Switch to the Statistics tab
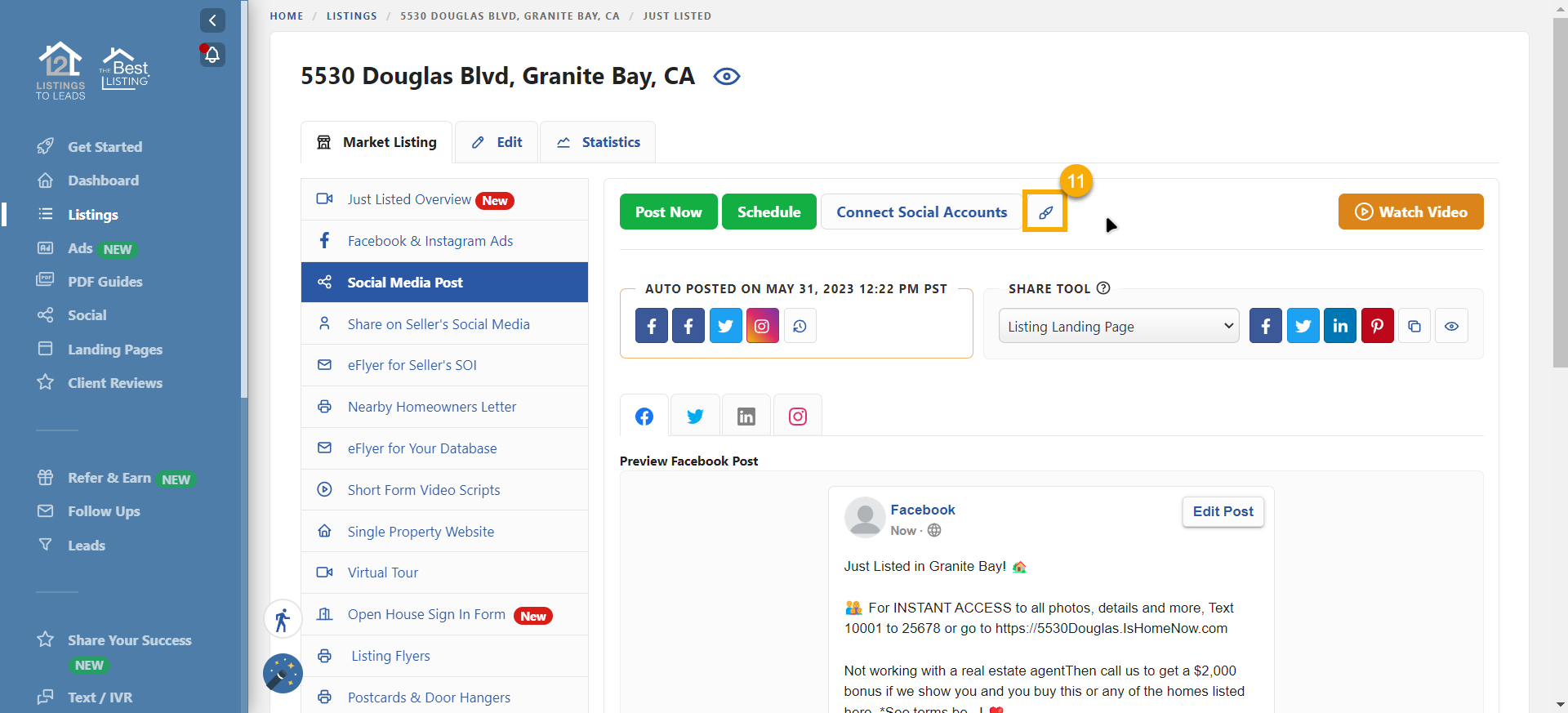1568x713 pixels. 598,142
